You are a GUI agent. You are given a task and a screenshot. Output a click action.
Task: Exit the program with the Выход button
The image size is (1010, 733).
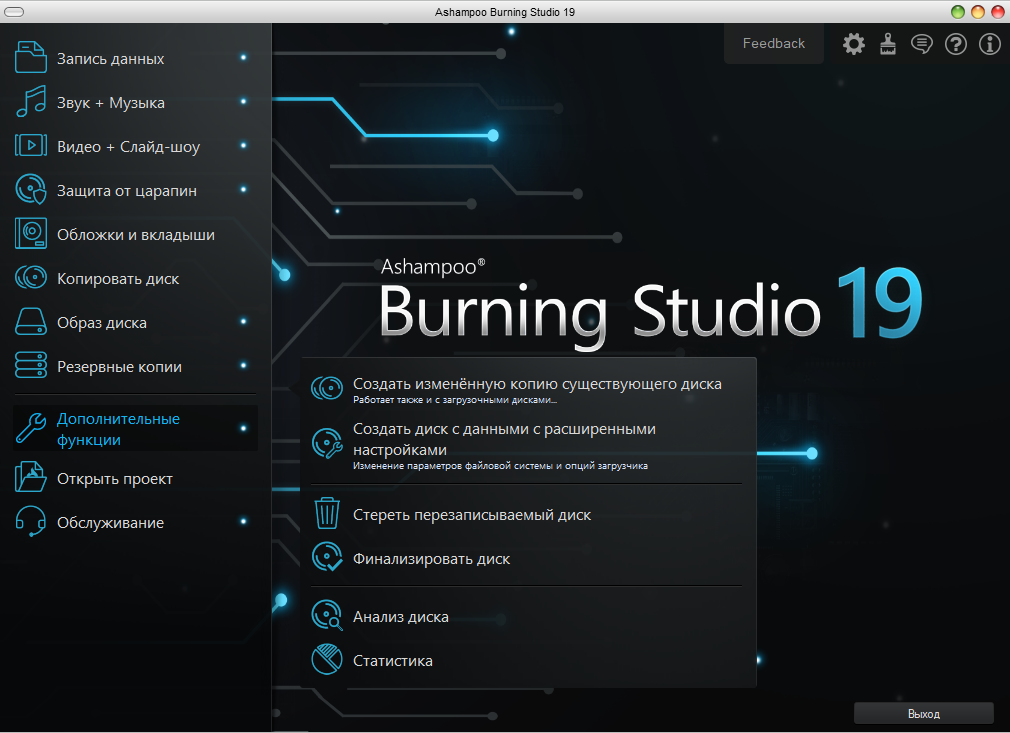(924, 714)
